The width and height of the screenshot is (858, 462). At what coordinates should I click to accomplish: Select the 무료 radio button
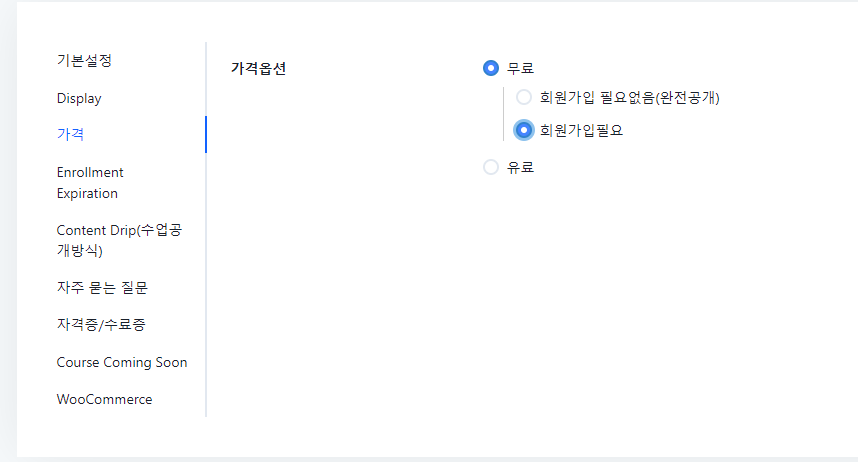click(x=491, y=68)
